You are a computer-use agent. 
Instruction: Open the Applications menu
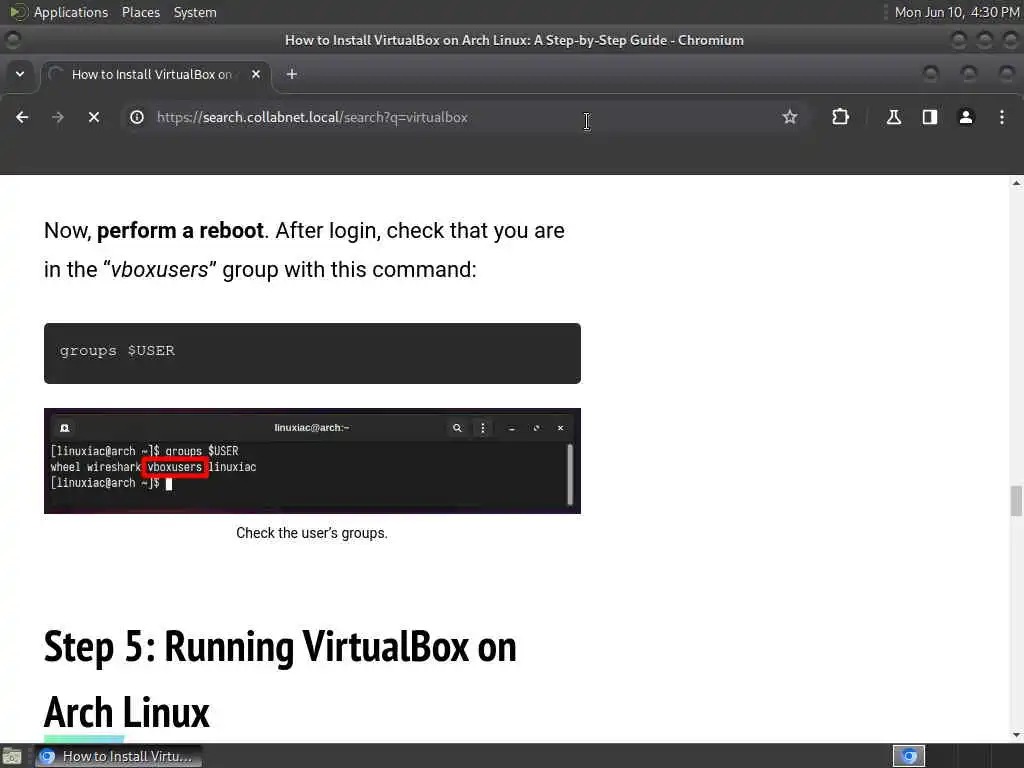pyautogui.click(x=71, y=12)
